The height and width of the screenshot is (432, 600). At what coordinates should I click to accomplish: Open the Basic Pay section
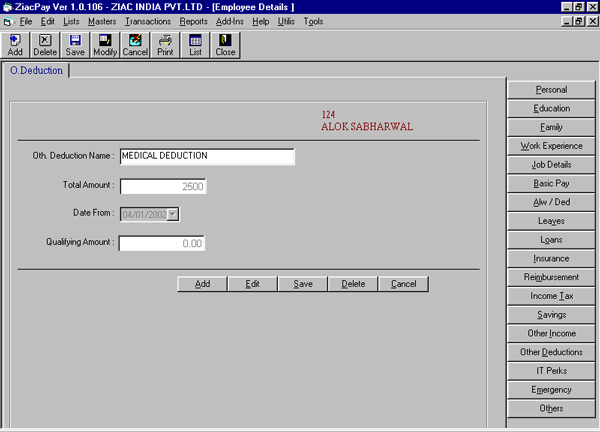[x=551, y=183]
